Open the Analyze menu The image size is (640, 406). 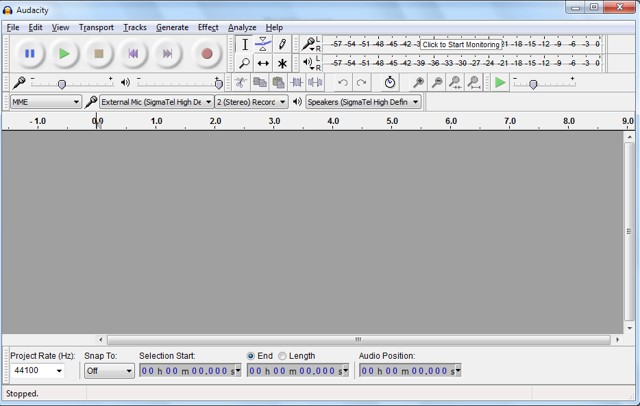pos(242,27)
